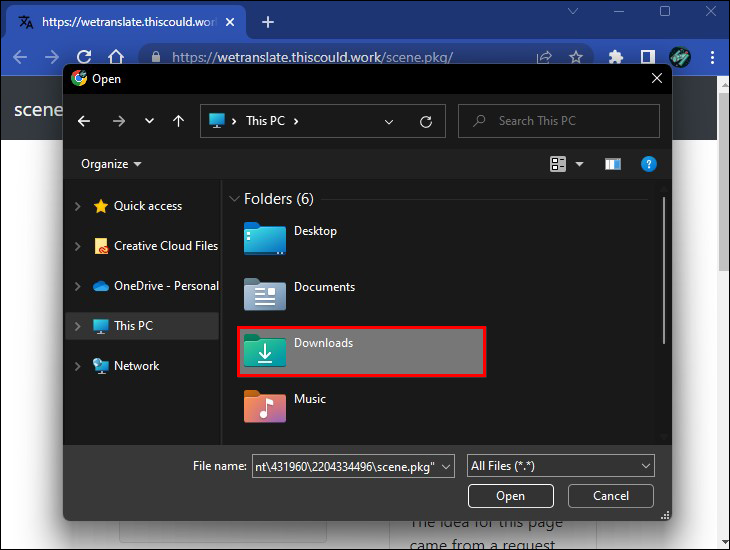The width and height of the screenshot is (730, 550).
Task: Open the Organize menu
Action: 111,164
